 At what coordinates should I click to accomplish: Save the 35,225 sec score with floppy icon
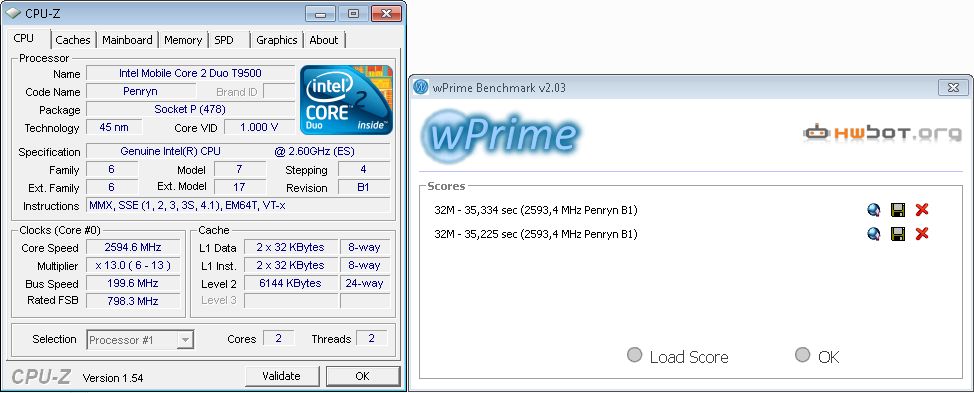[898, 233]
